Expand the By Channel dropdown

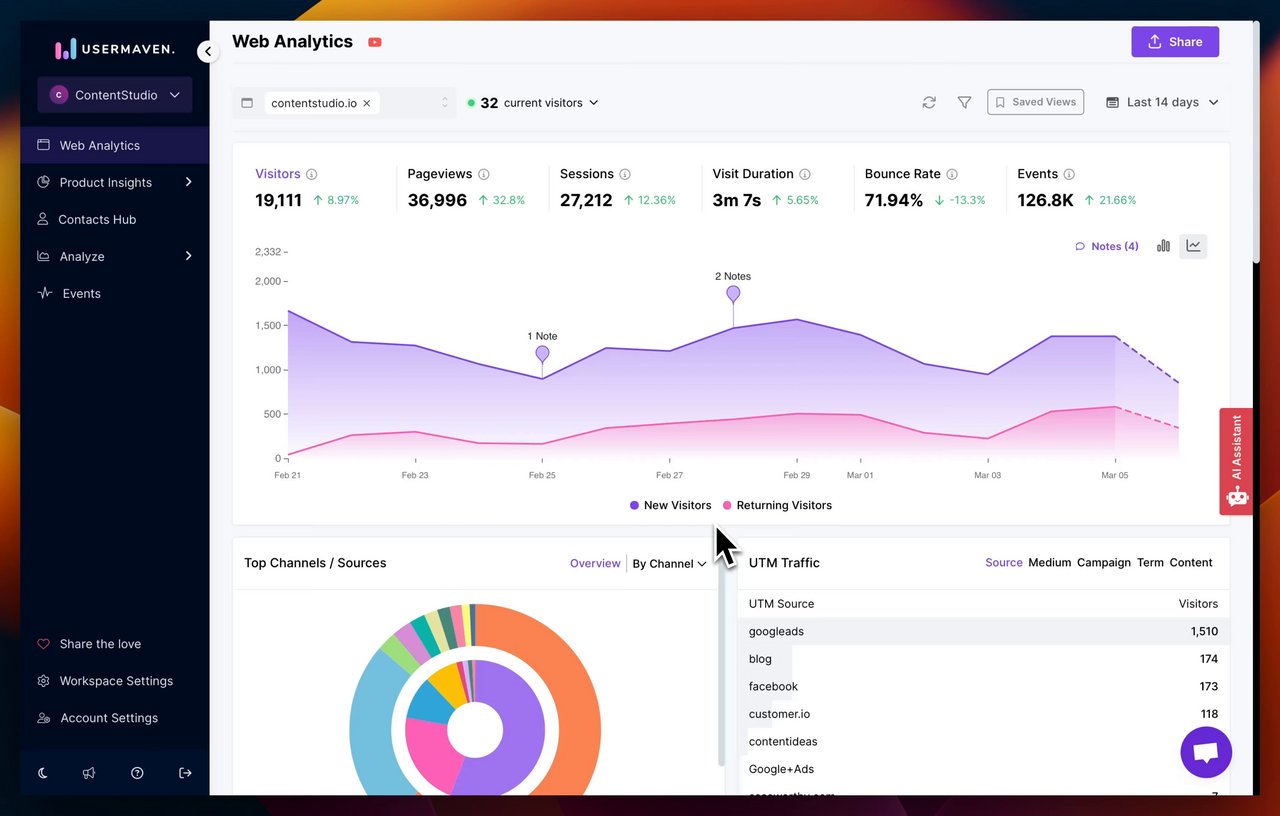pyautogui.click(x=669, y=564)
